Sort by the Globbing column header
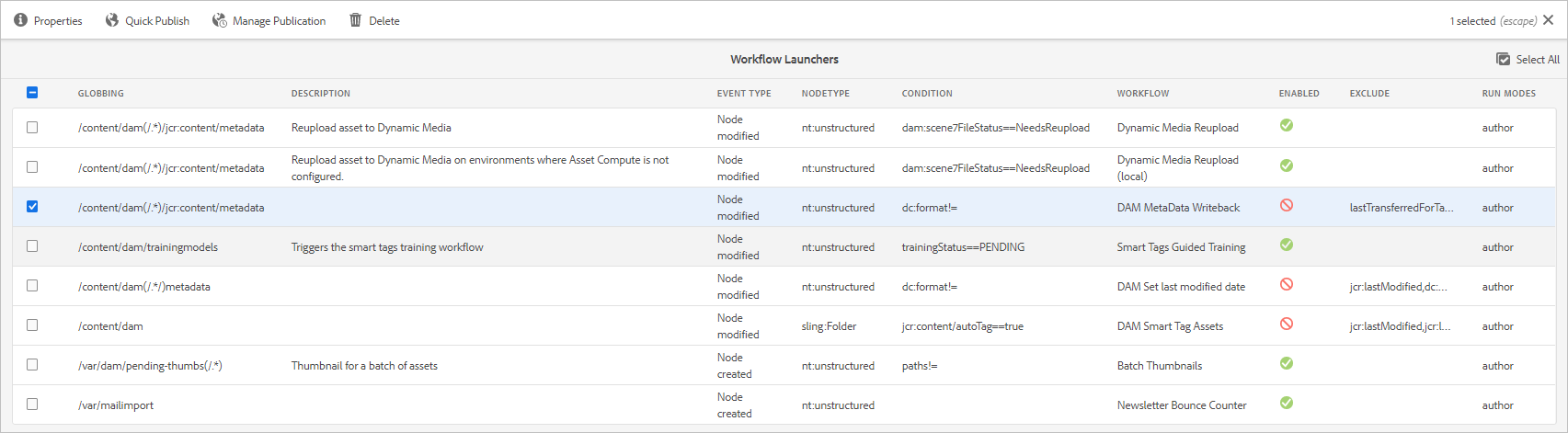Screen dimensions: 1568x433 [x=101, y=94]
